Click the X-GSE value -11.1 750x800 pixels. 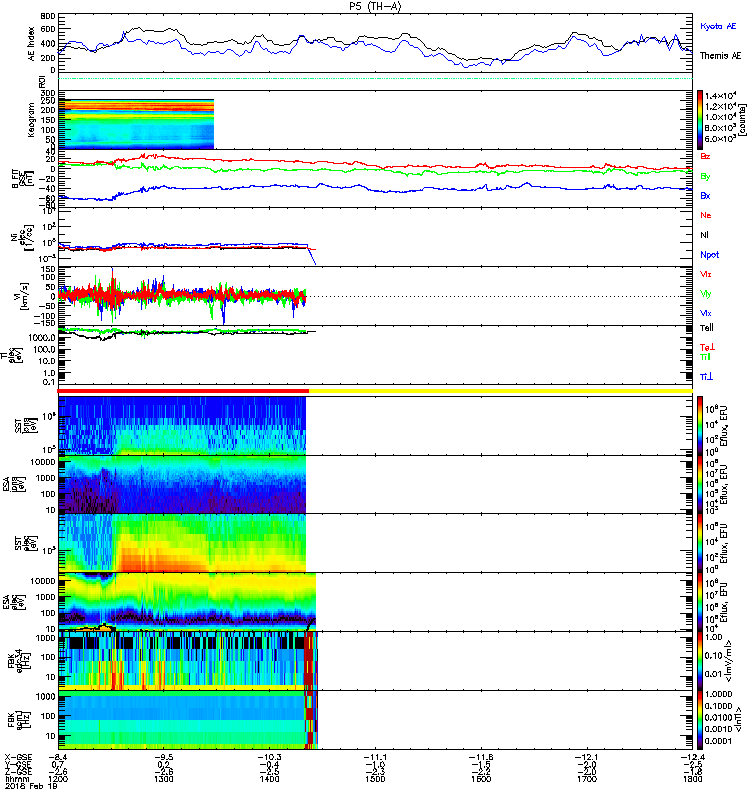coord(375,757)
